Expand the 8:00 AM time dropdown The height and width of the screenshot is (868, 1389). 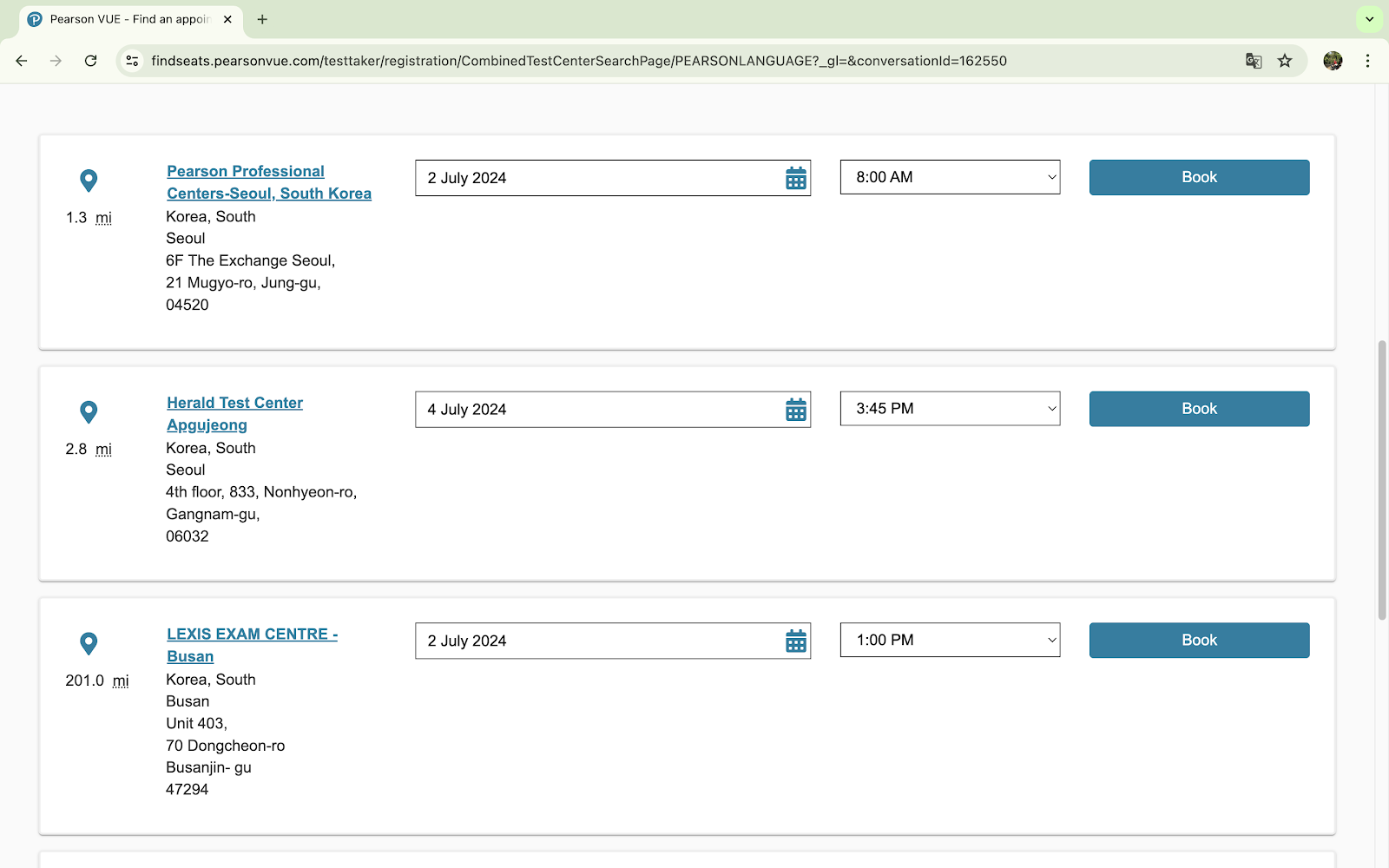[951, 177]
